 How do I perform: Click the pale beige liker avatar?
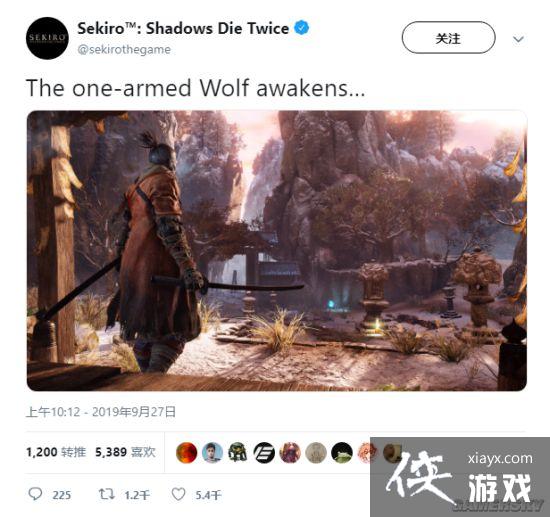[x=316, y=452]
